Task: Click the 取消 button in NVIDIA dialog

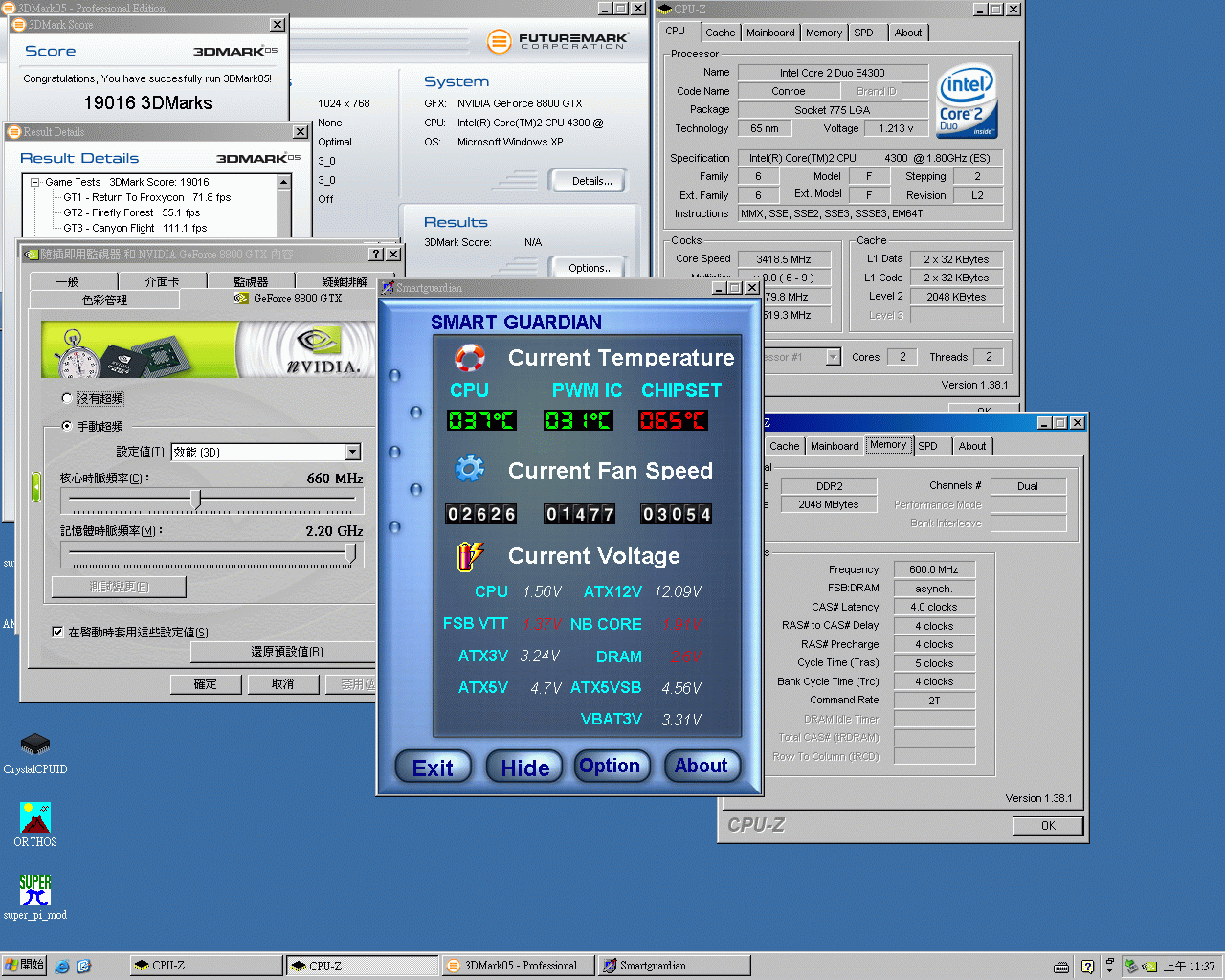Action: pyautogui.click(x=282, y=684)
